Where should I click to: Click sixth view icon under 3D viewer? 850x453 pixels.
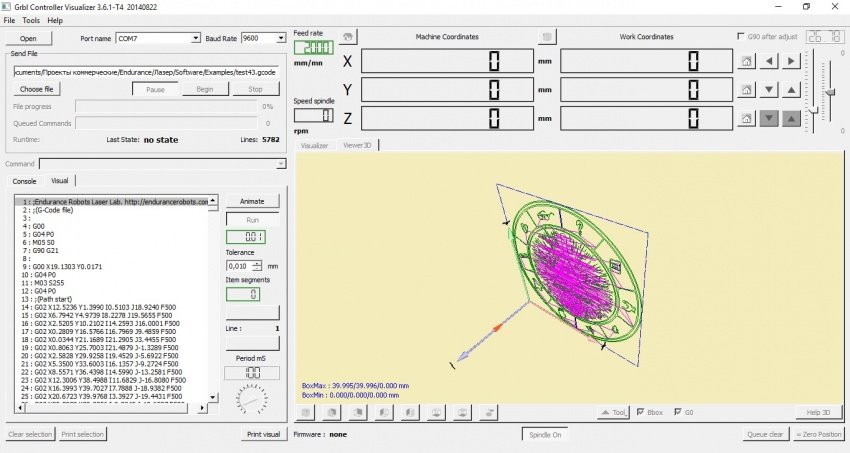pyautogui.click(x=436, y=412)
